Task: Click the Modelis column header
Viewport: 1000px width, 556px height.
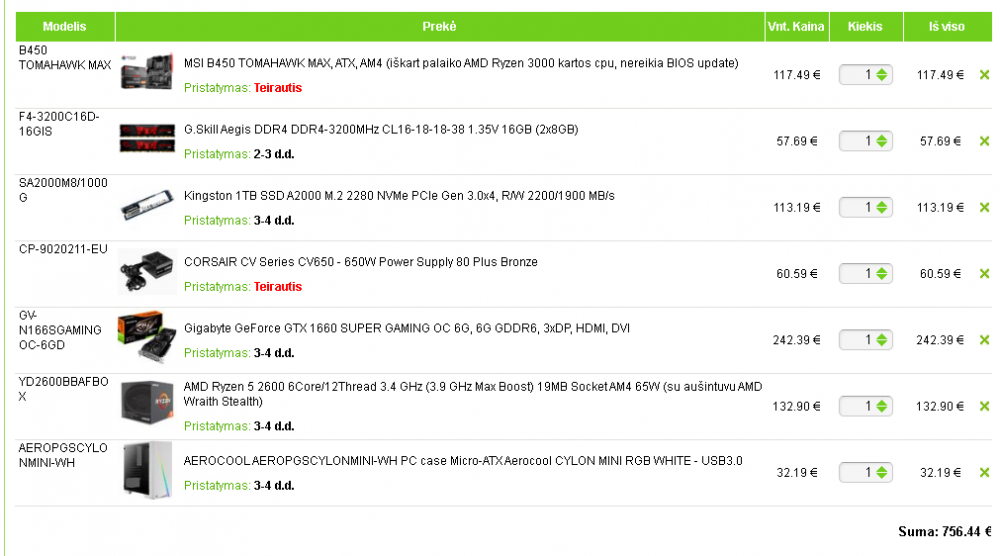Action: (65, 27)
